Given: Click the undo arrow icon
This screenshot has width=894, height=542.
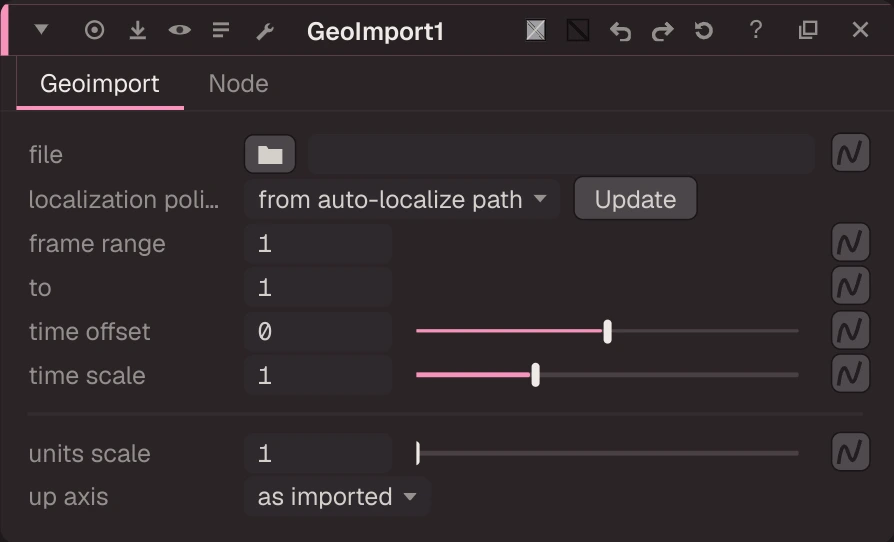Looking at the screenshot, I should coord(620,31).
